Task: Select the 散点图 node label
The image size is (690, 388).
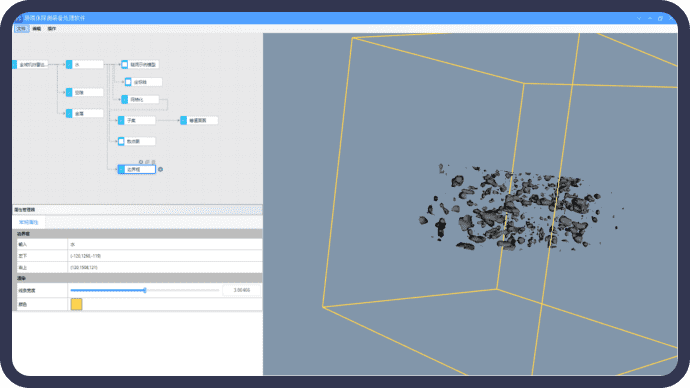Action: (133, 141)
